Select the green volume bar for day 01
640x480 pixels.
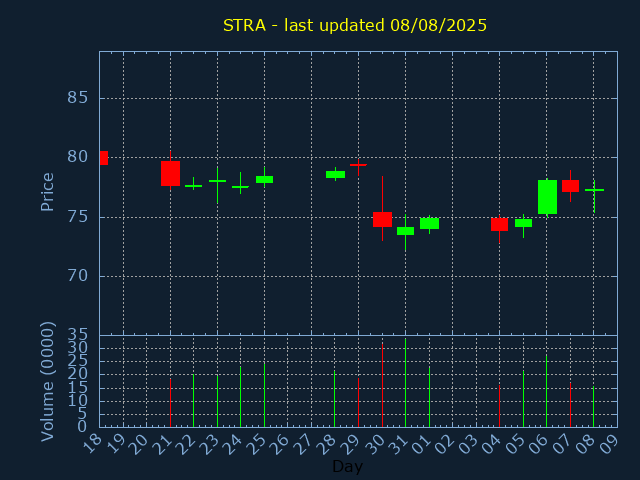point(429,396)
